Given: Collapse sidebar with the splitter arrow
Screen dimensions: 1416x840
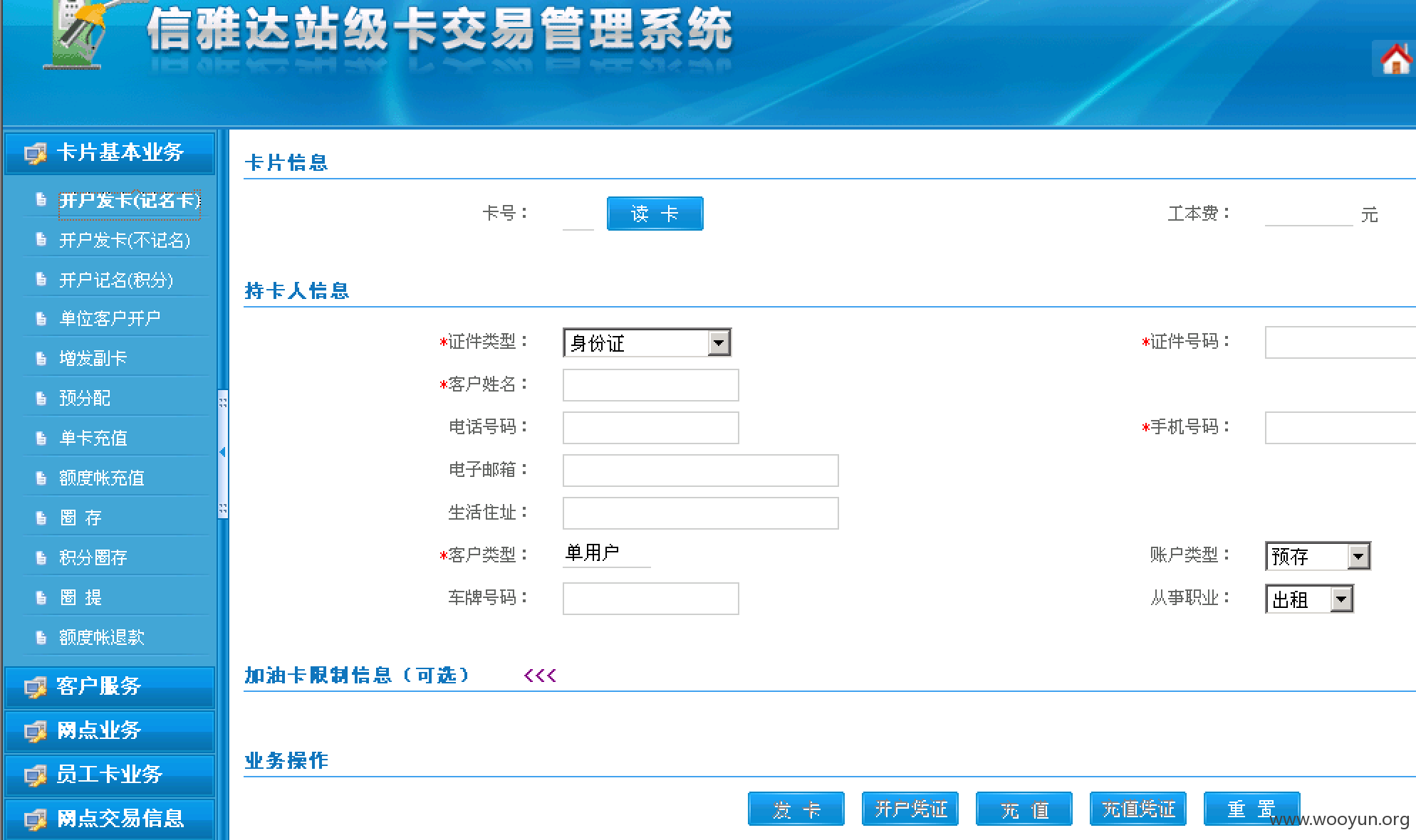Looking at the screenshot, I should click(223, 452).
